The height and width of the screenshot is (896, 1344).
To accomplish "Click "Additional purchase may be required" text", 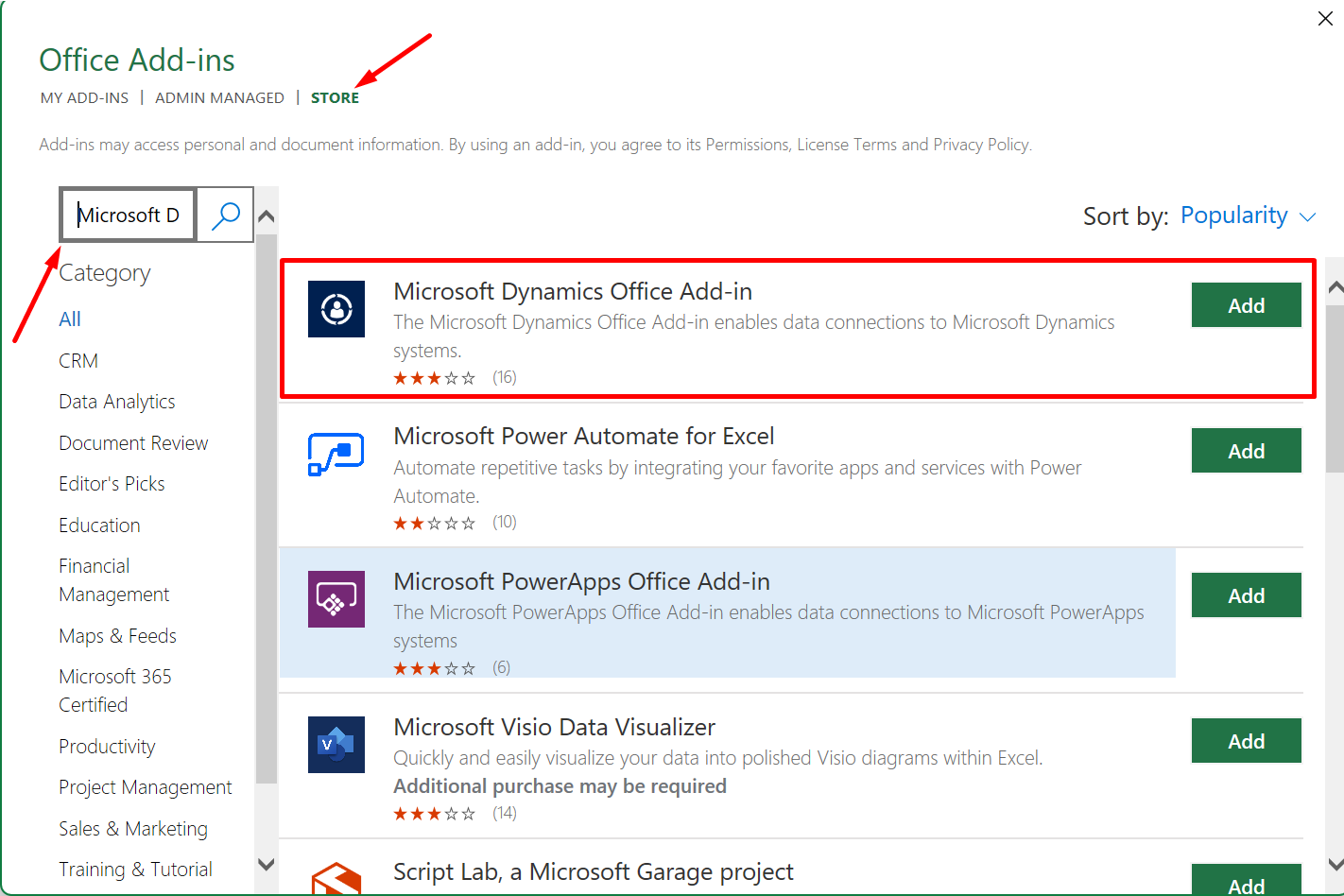I will click(560, 786).
